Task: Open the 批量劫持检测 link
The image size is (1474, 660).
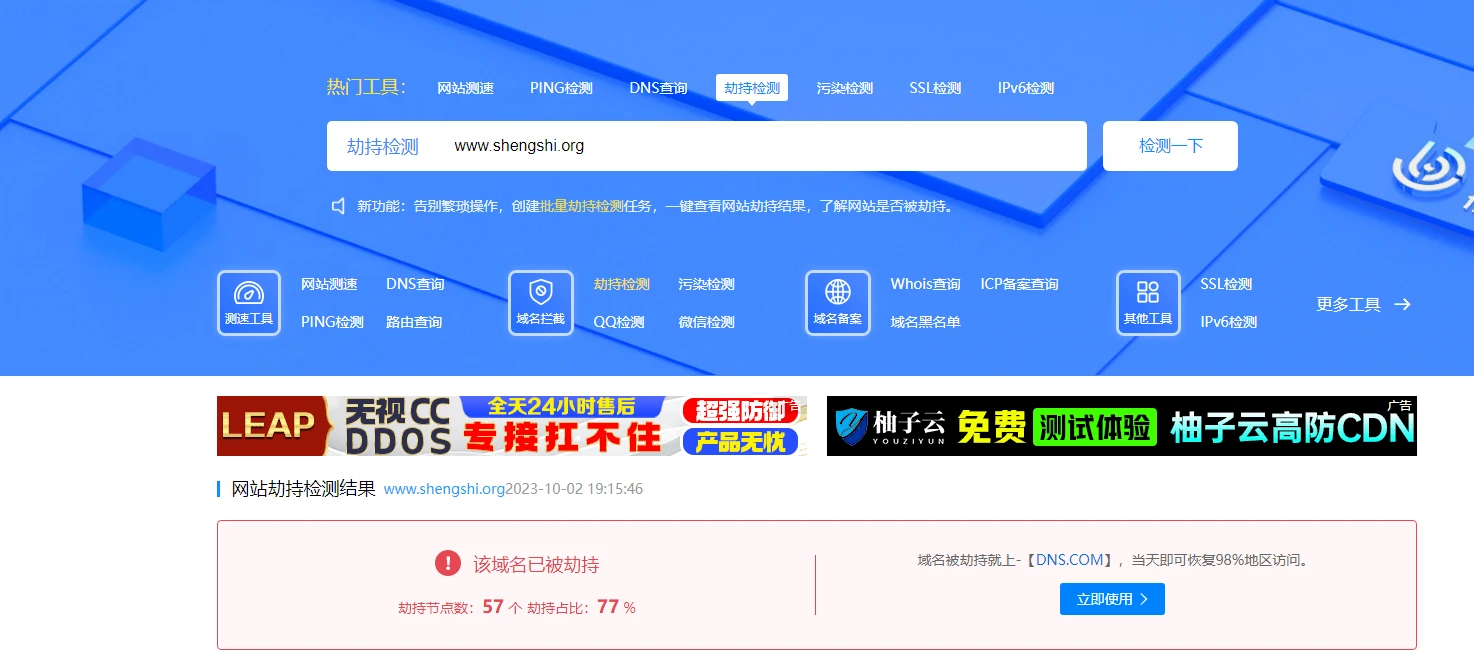Action: point(582,206)
